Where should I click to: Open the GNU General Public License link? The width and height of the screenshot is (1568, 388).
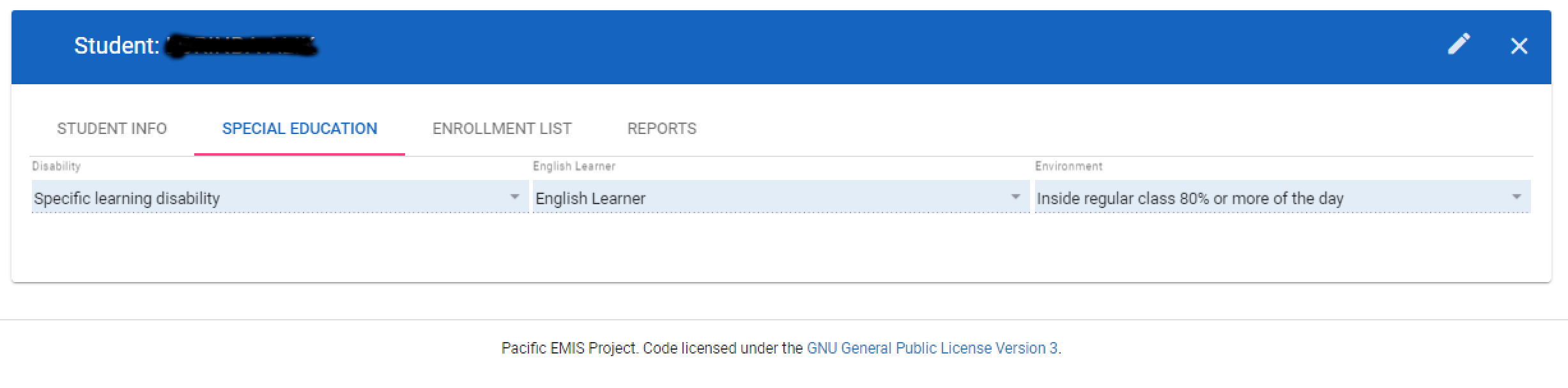[x=932, y=348]
